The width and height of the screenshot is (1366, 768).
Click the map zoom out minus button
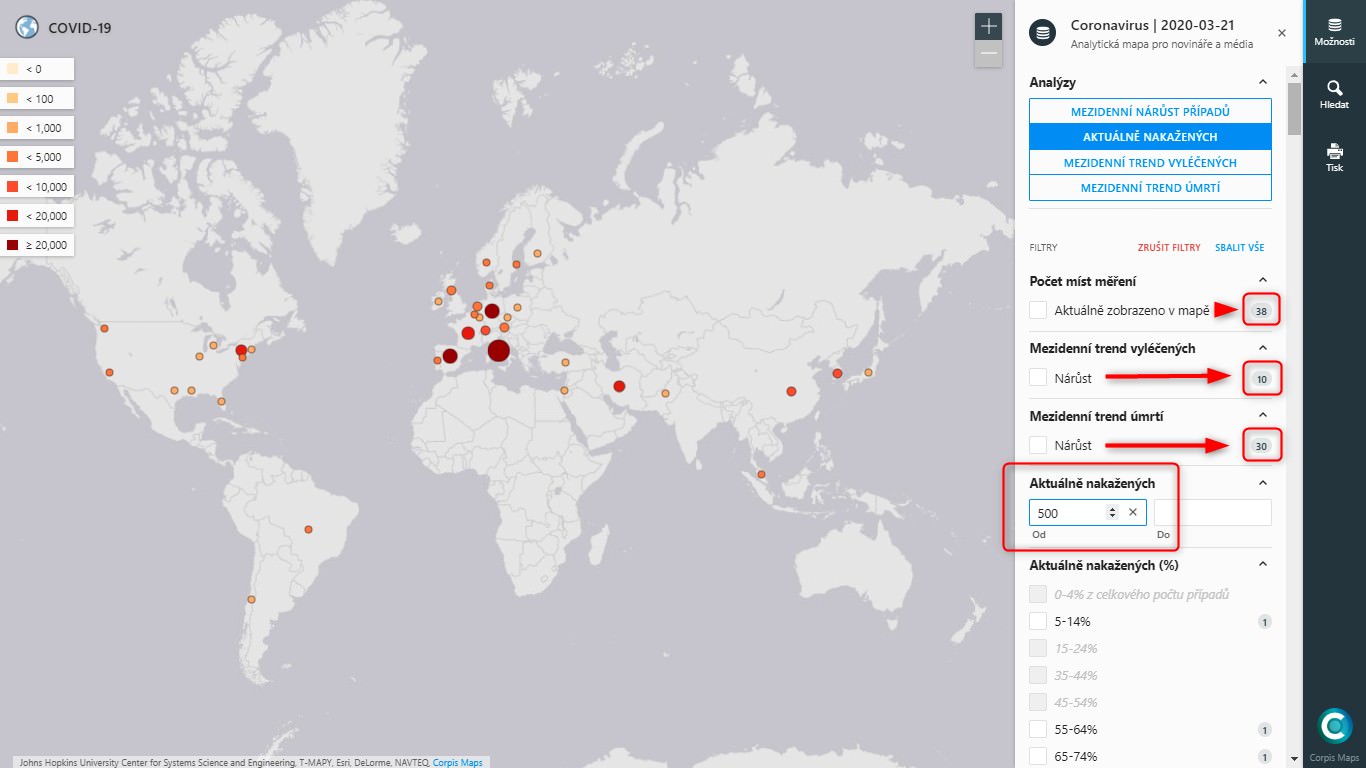(x=988, y=54)
